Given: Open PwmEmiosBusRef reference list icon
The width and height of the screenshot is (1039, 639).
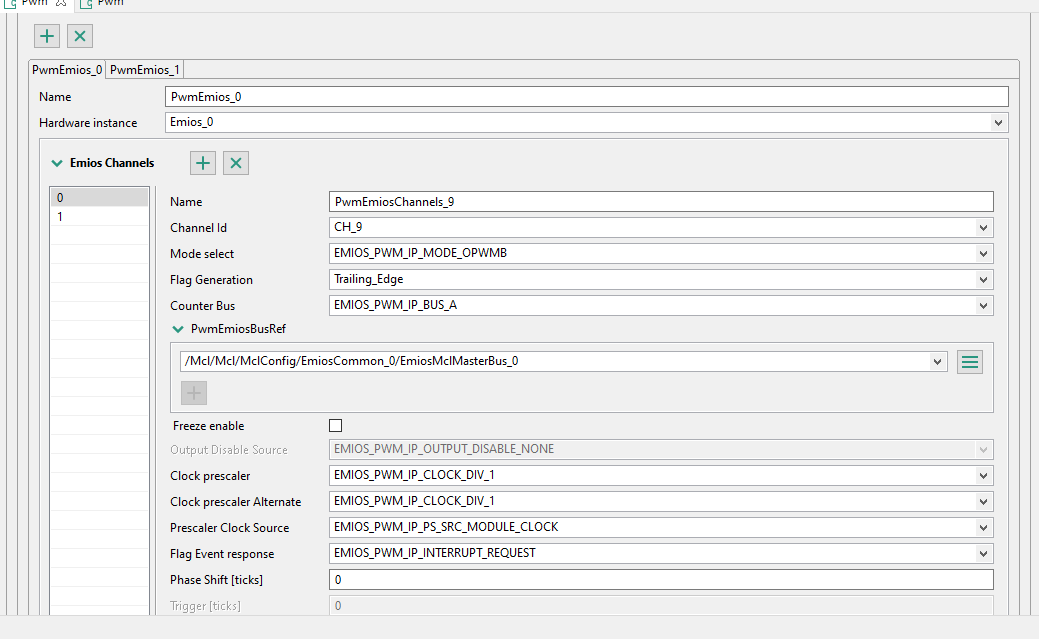Looking at the screenshot, I should [968, 362].
